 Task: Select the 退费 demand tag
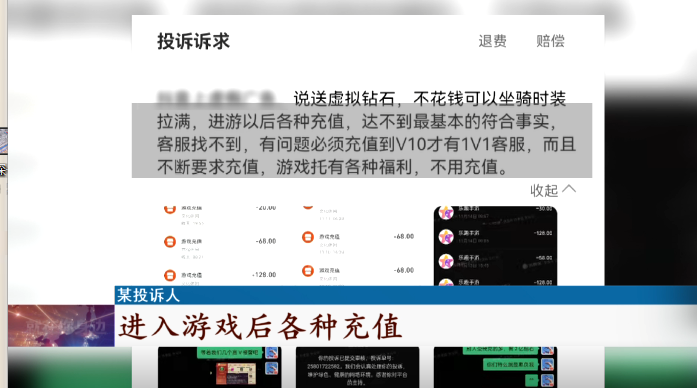(493, 41)
